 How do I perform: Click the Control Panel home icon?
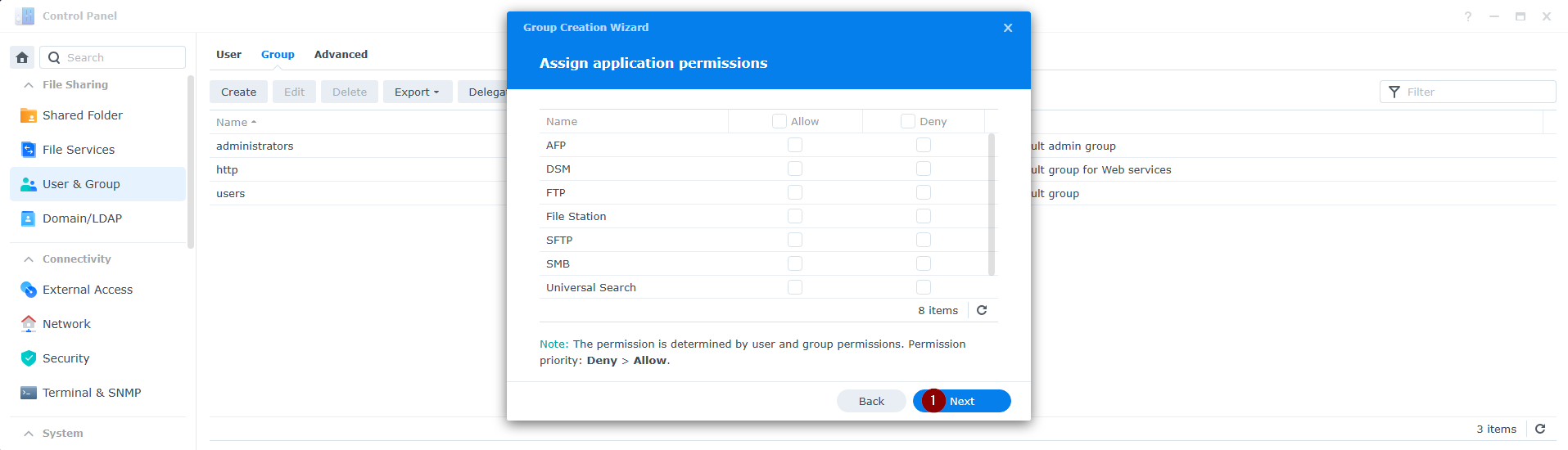tap(22, 57)
